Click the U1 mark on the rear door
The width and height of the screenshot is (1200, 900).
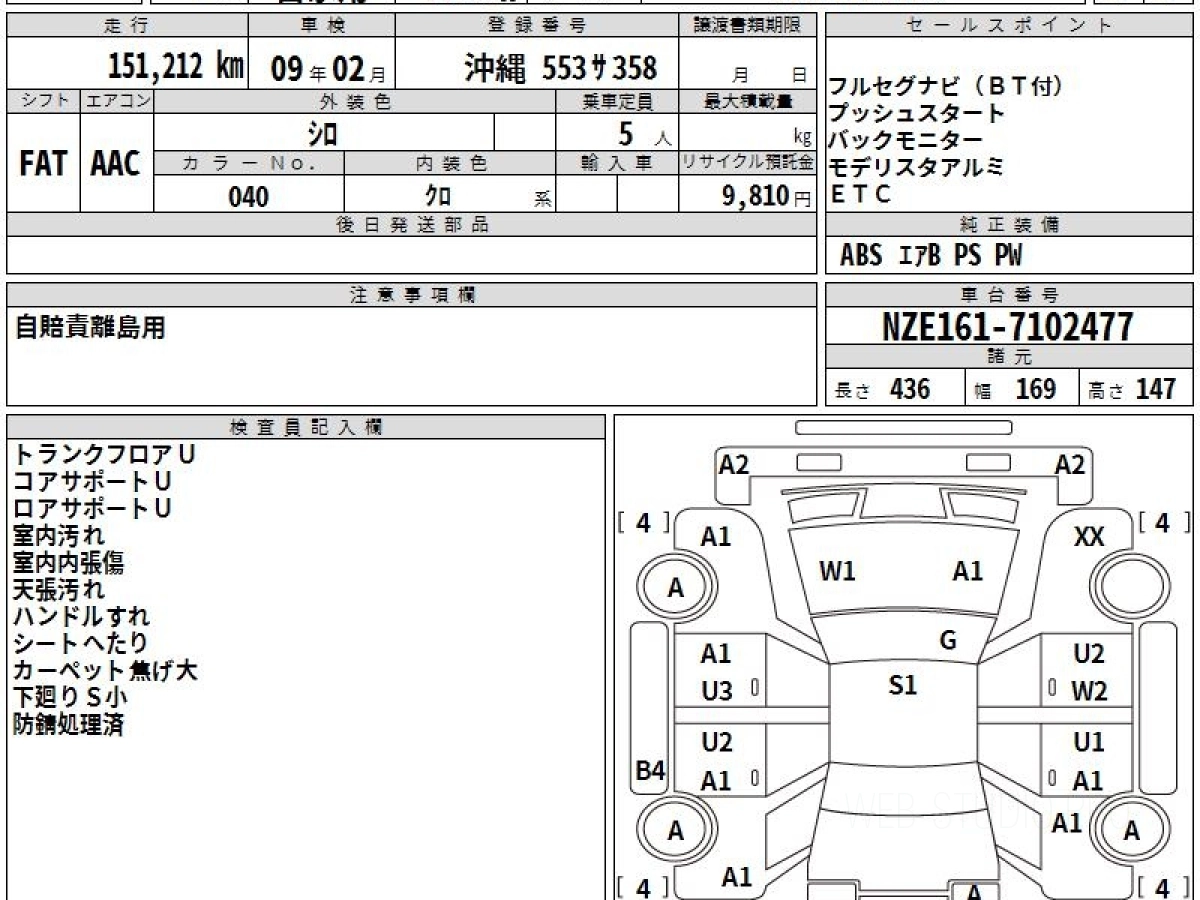(x=1089, y=742)
